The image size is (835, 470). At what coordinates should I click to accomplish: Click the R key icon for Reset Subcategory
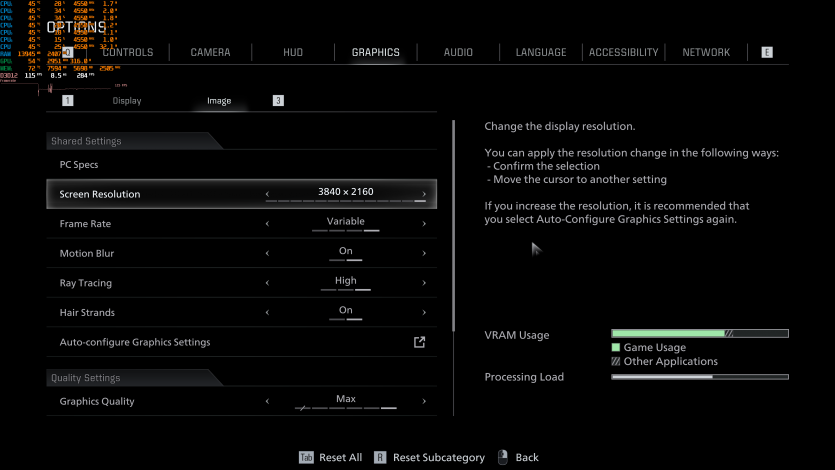pyautogui.click(x=380, y=457)
